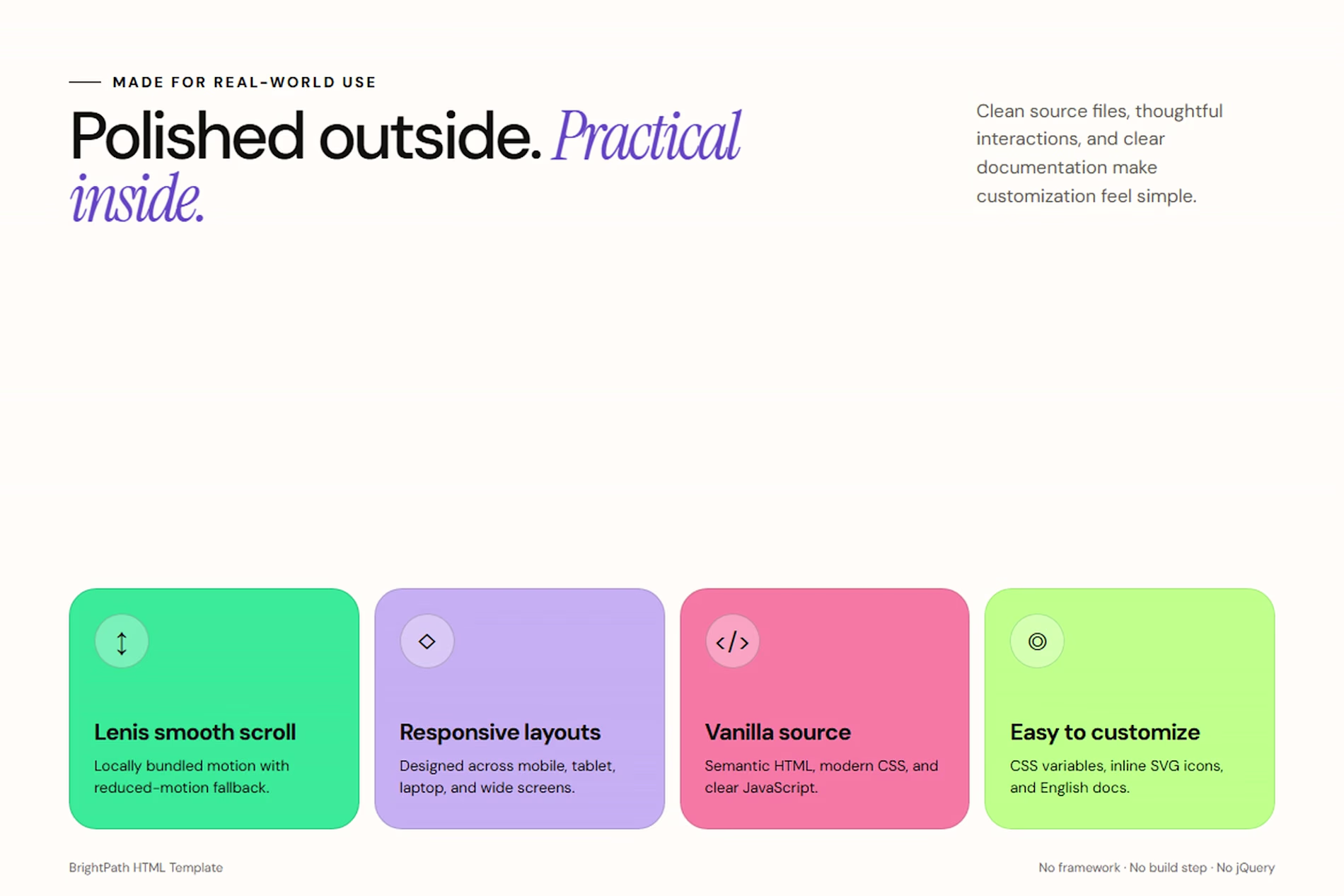Select the Responsive layouts card title
Image resolution: width=1344 pixels, height=896 pixels.
tap(500, 732)
